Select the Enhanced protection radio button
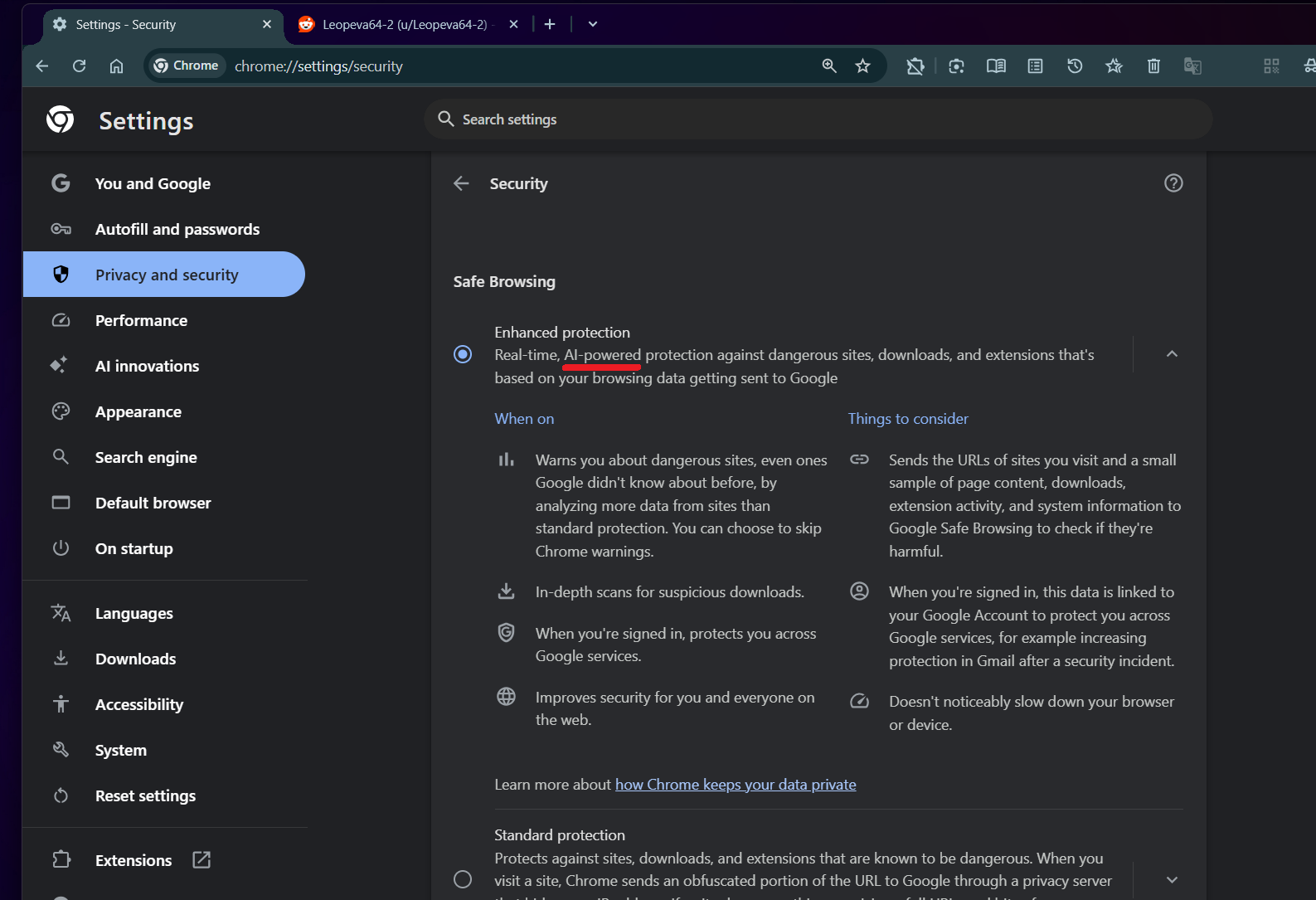The width and height of the screenshot is (1316, 900). (463, 354)
